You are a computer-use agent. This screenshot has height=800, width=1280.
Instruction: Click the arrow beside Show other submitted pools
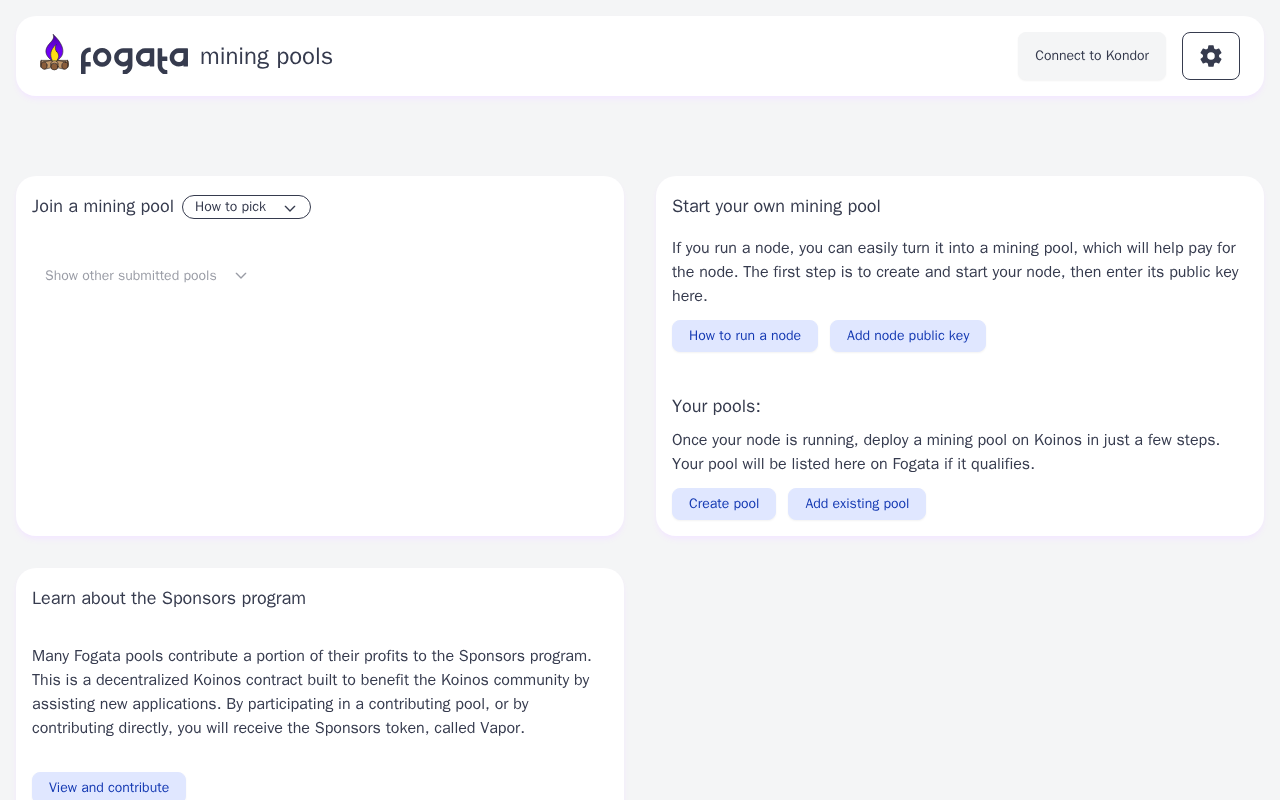[241, 276]
